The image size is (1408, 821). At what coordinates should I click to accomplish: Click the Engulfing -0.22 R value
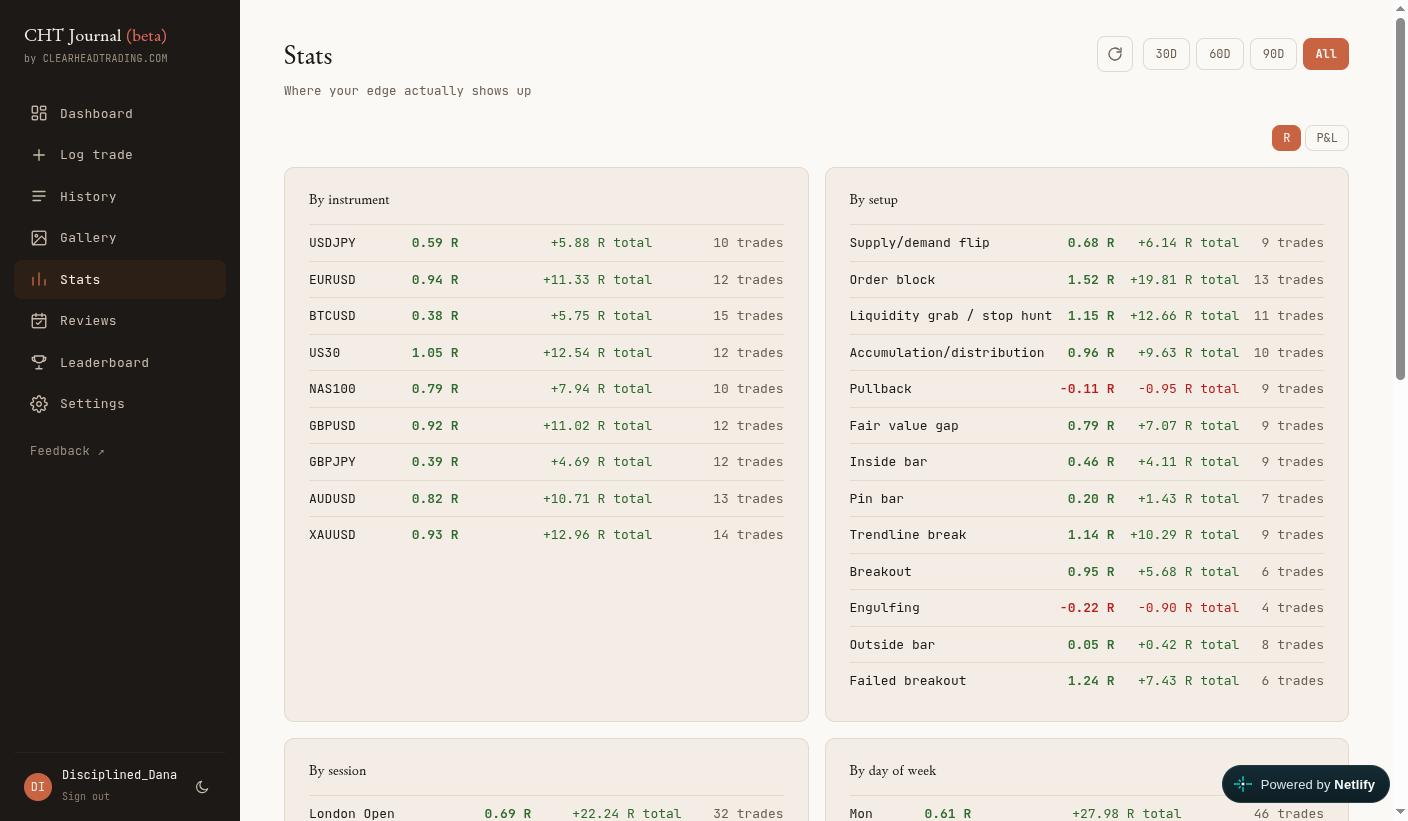(1087, 608)
